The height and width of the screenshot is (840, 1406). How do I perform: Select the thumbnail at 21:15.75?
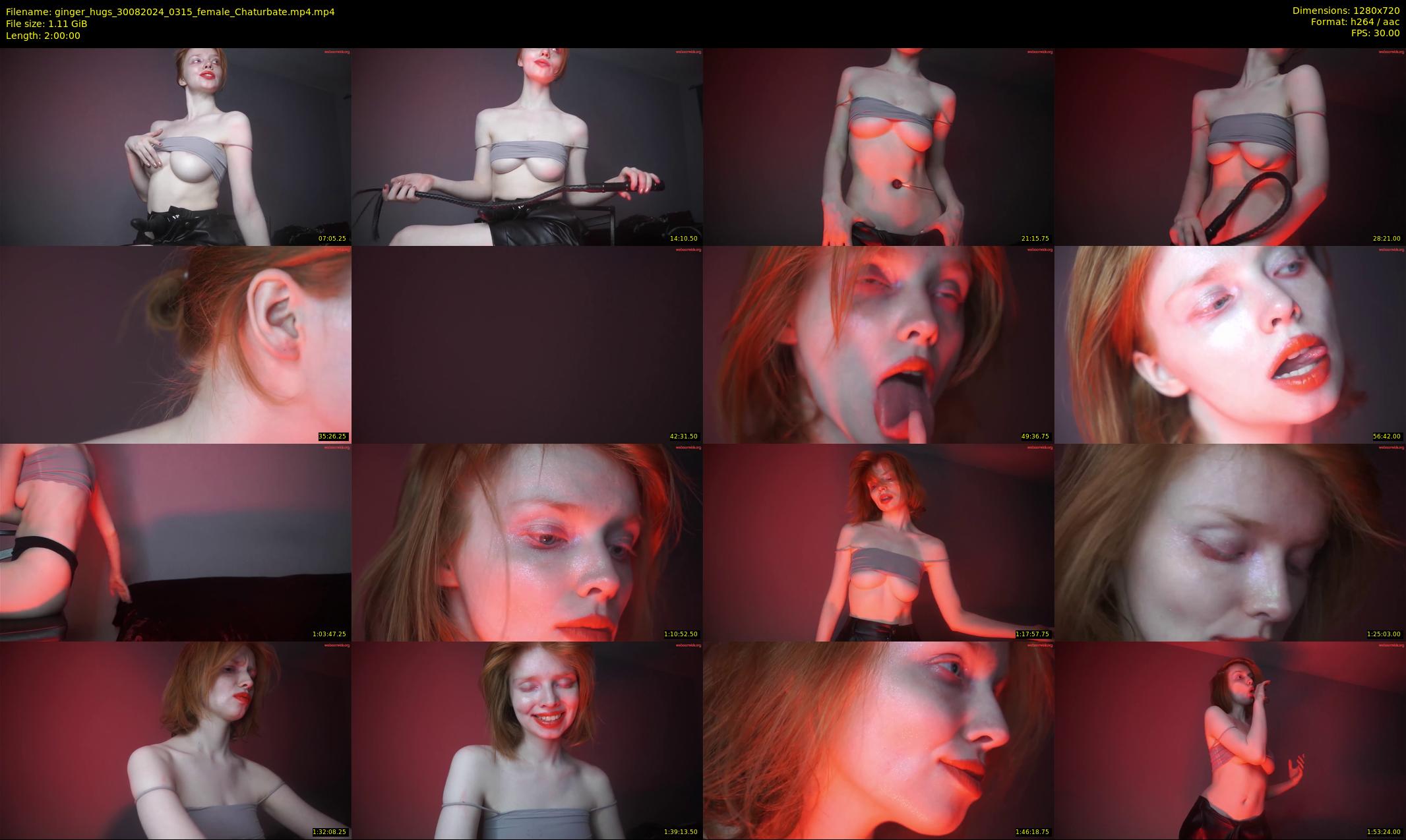pos(878,146)
